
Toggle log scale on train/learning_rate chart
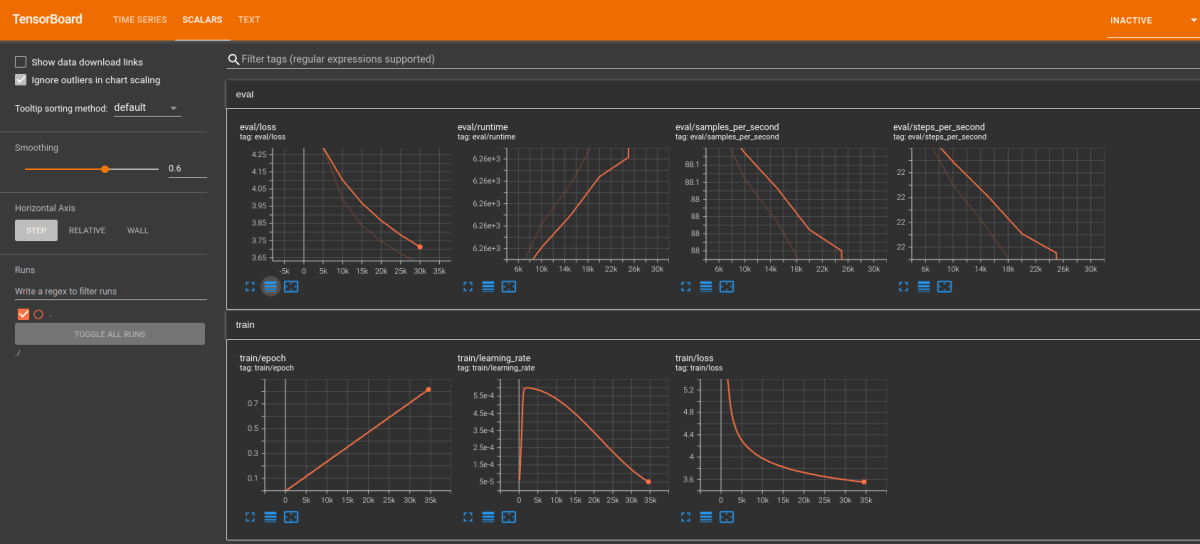coord(488,517)
